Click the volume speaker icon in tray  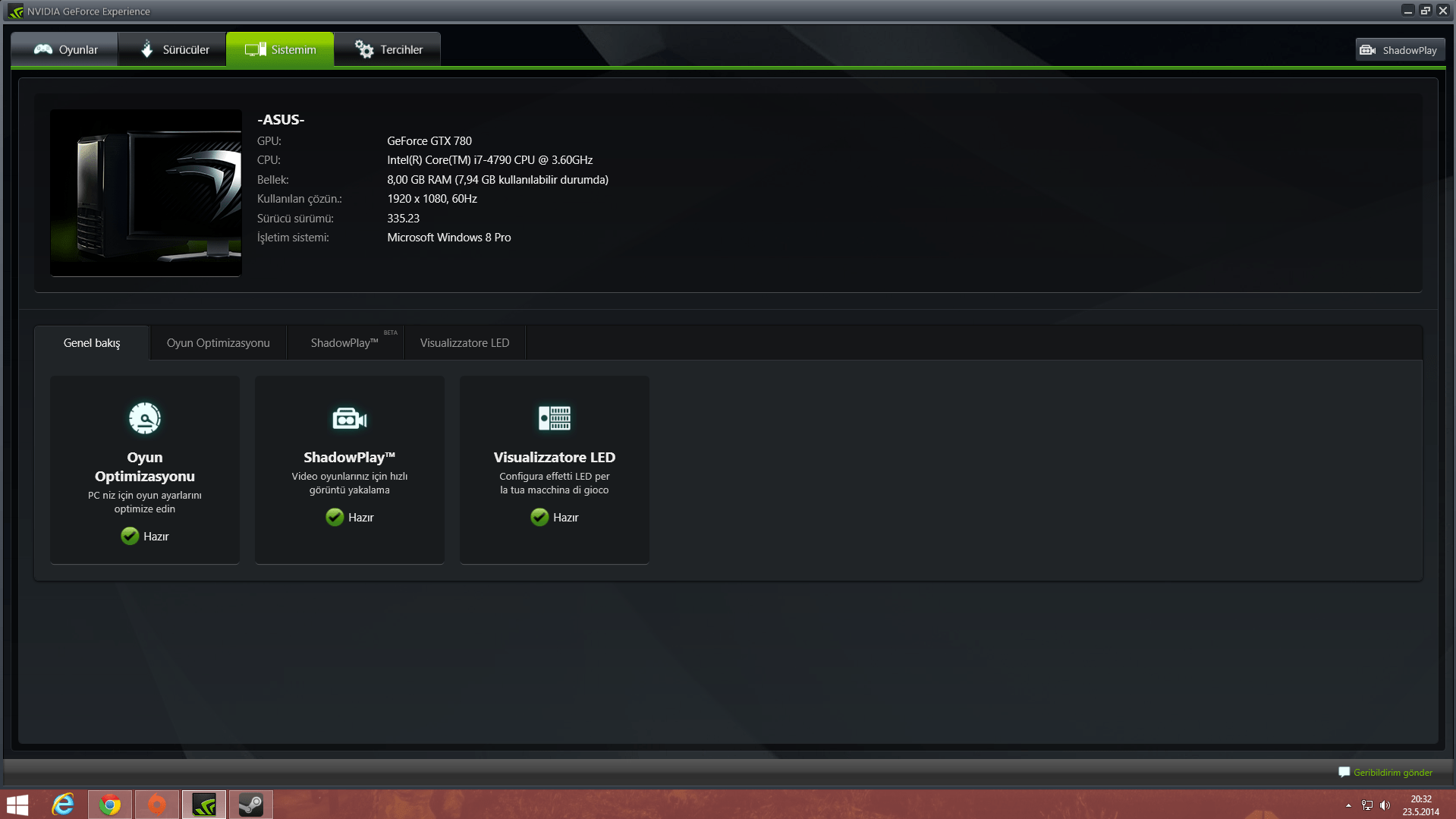pos(1385,805)
